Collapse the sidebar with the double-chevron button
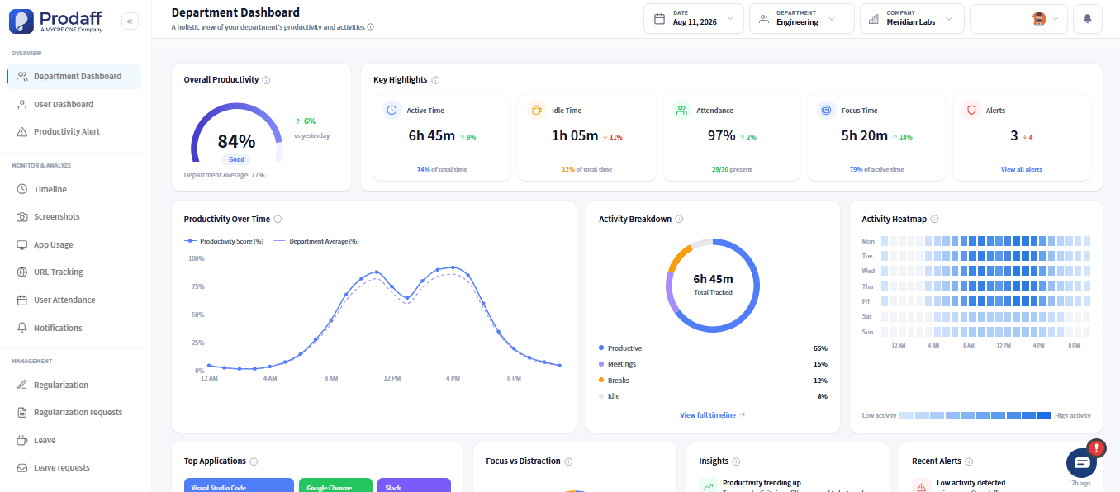Viewport: 1120px width, 492px height. pyautogui.click(x=130, y=21)
